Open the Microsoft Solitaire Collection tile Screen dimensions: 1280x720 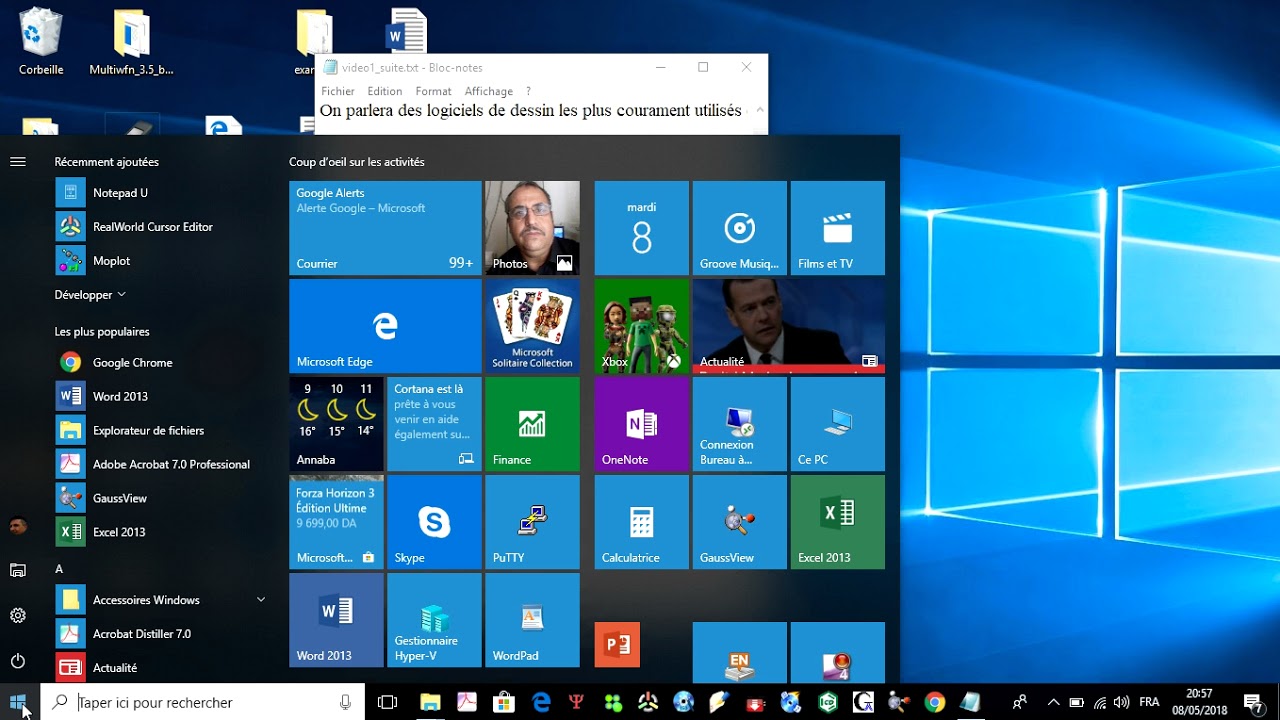[x=532, y=326]
